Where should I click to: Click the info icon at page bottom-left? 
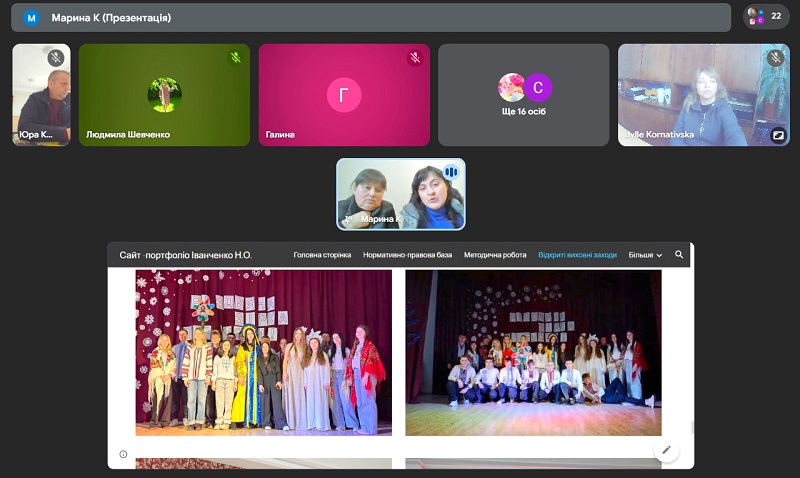click(x=123, y=454)
